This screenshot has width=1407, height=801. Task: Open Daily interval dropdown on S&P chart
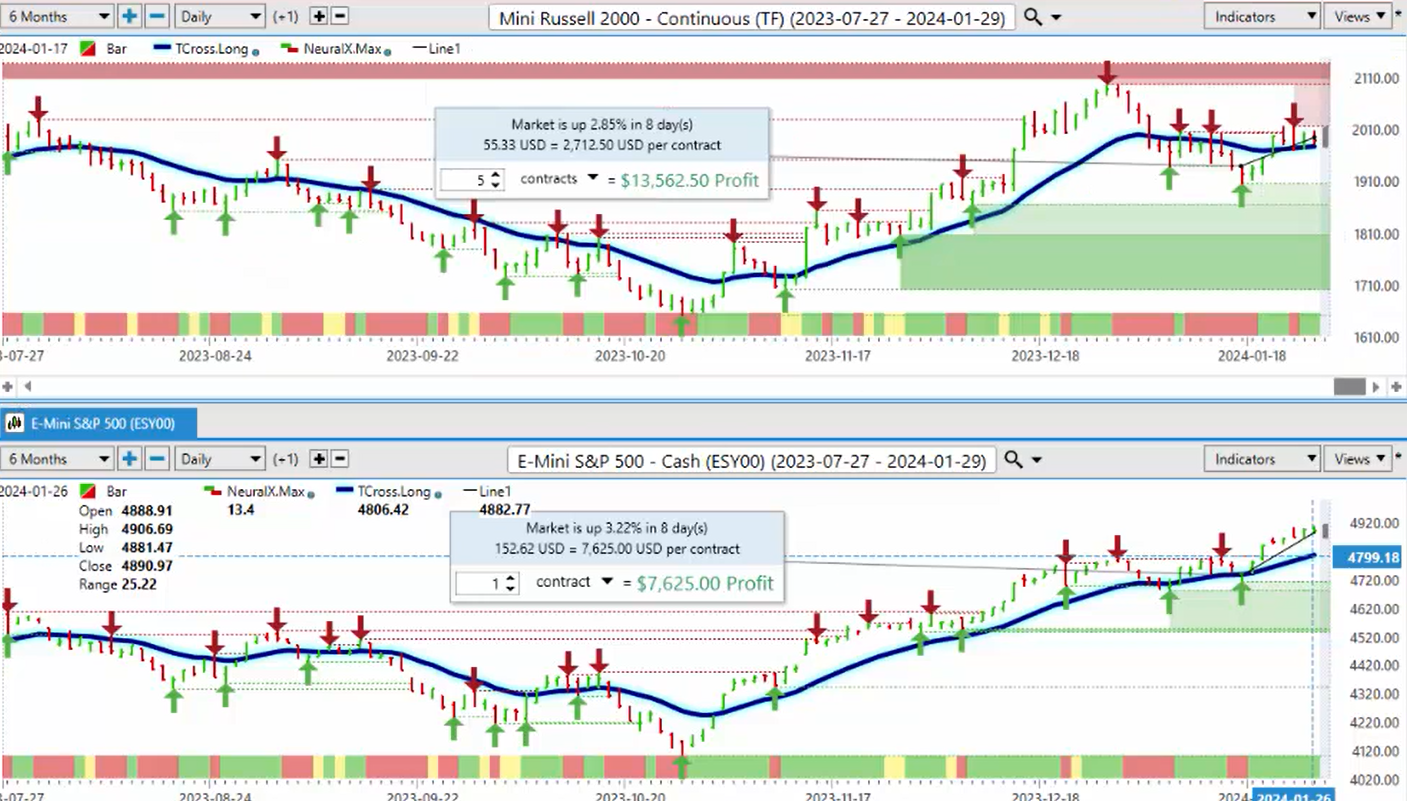[x=219, y=459]
